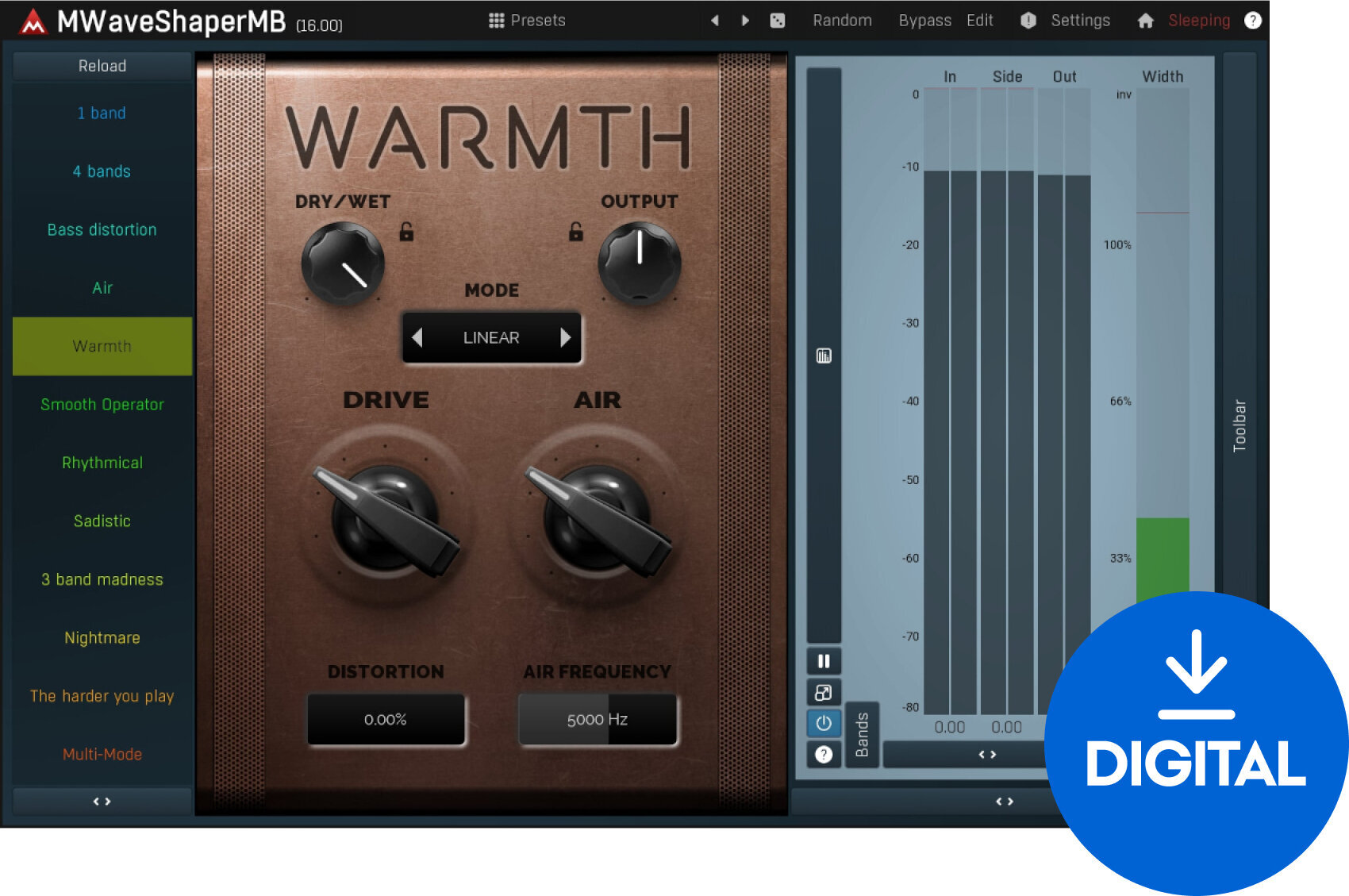Open help via top-right question mark
Viewport: 1349px width, 896px height.
1253,21
